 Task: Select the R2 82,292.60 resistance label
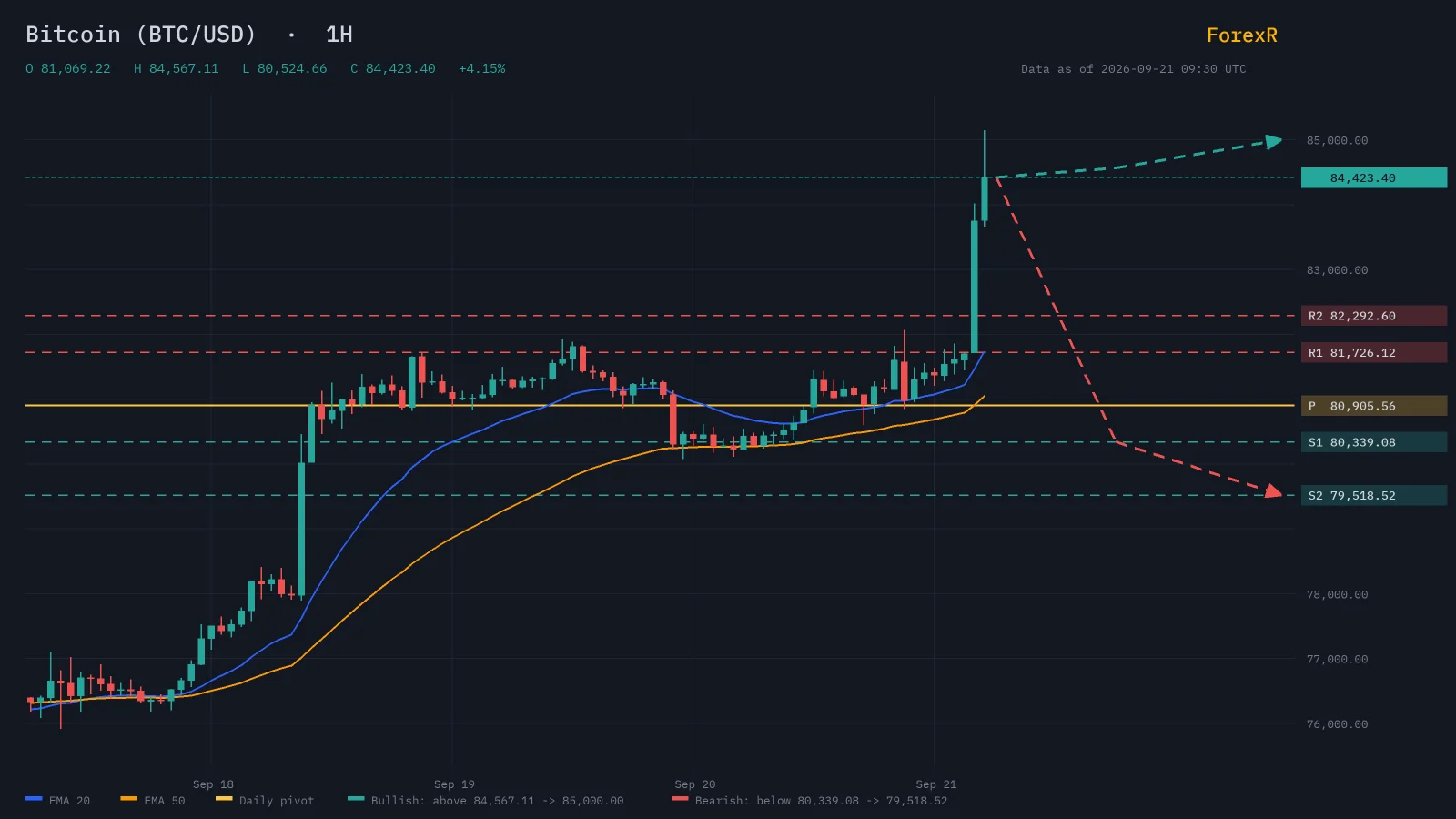click(x=1374, y=316)
